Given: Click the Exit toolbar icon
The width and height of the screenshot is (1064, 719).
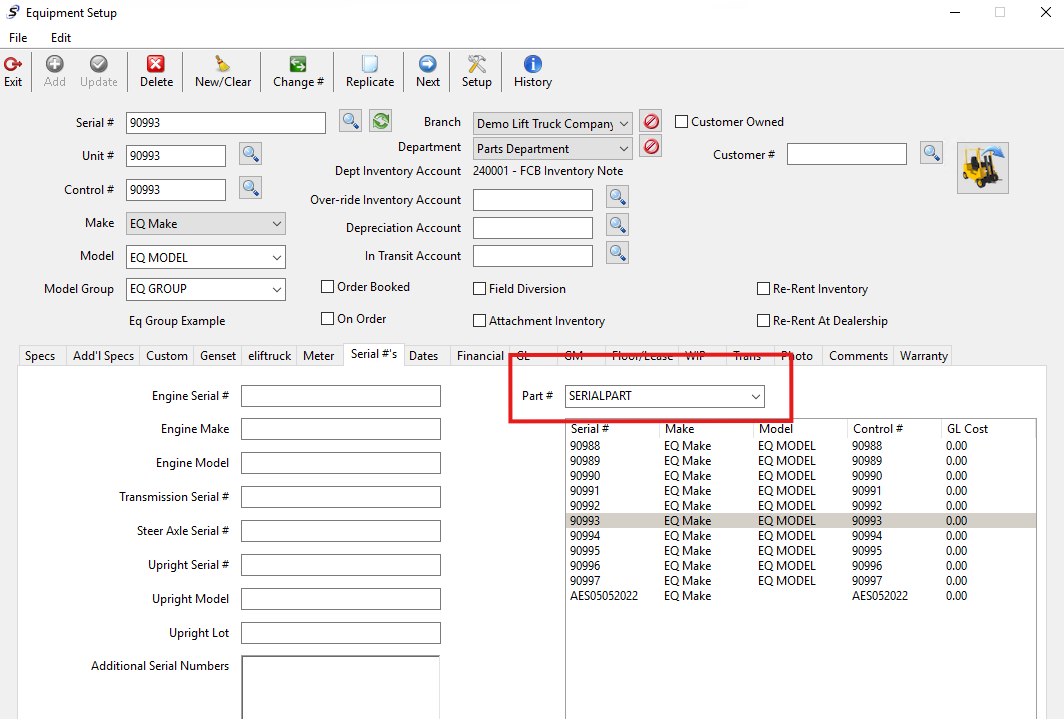Looking at the screenshot, I should [13, 64].
